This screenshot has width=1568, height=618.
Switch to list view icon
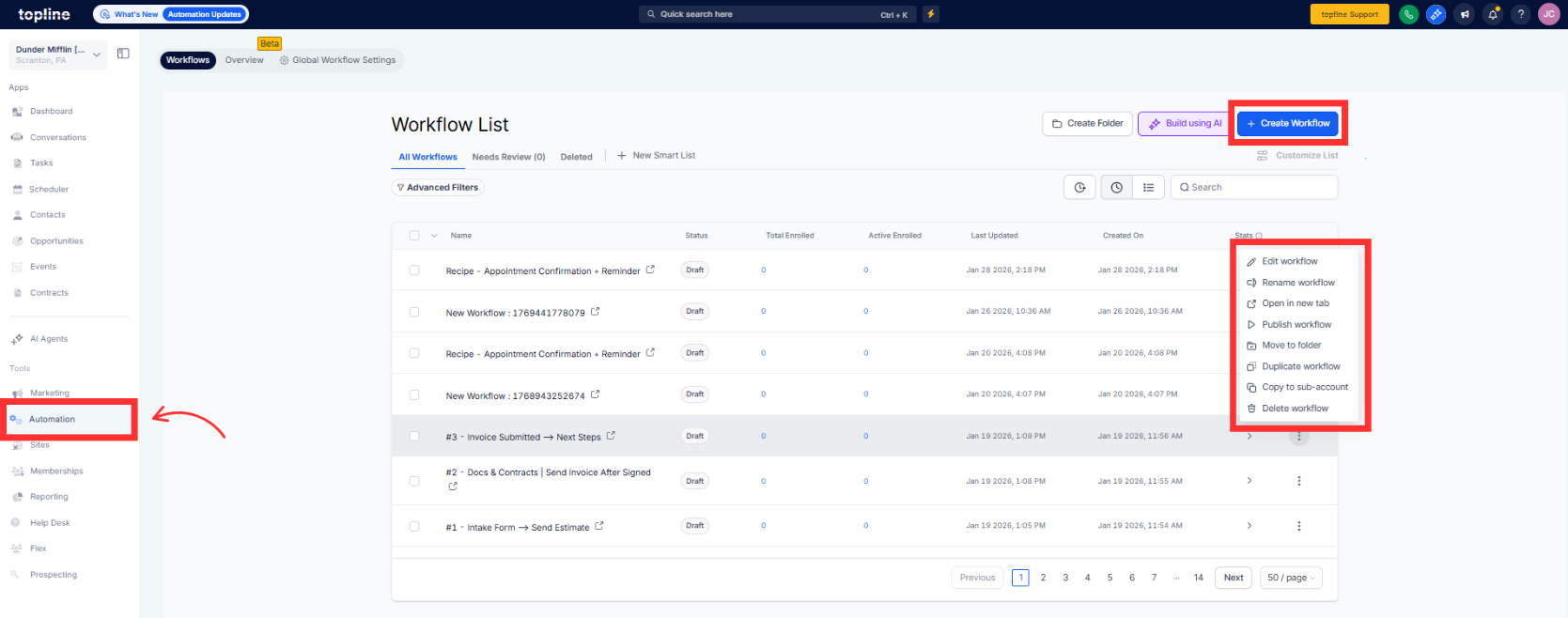click(1148, 188)
